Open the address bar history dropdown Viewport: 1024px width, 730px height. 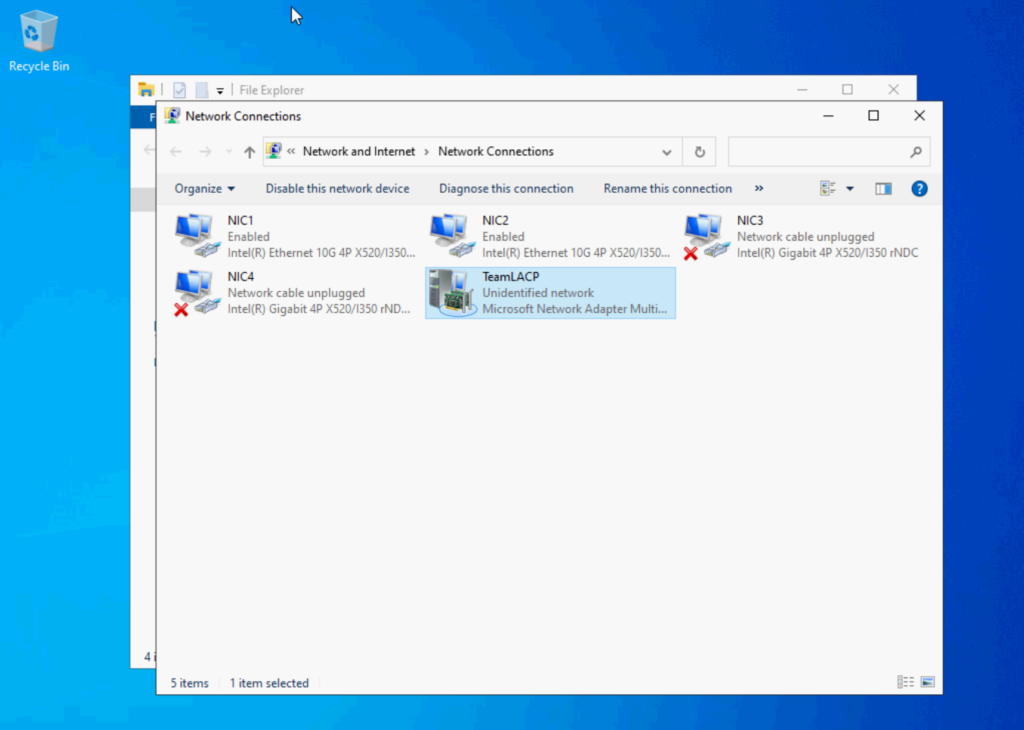pyautogui.click(x=667, y=151)
